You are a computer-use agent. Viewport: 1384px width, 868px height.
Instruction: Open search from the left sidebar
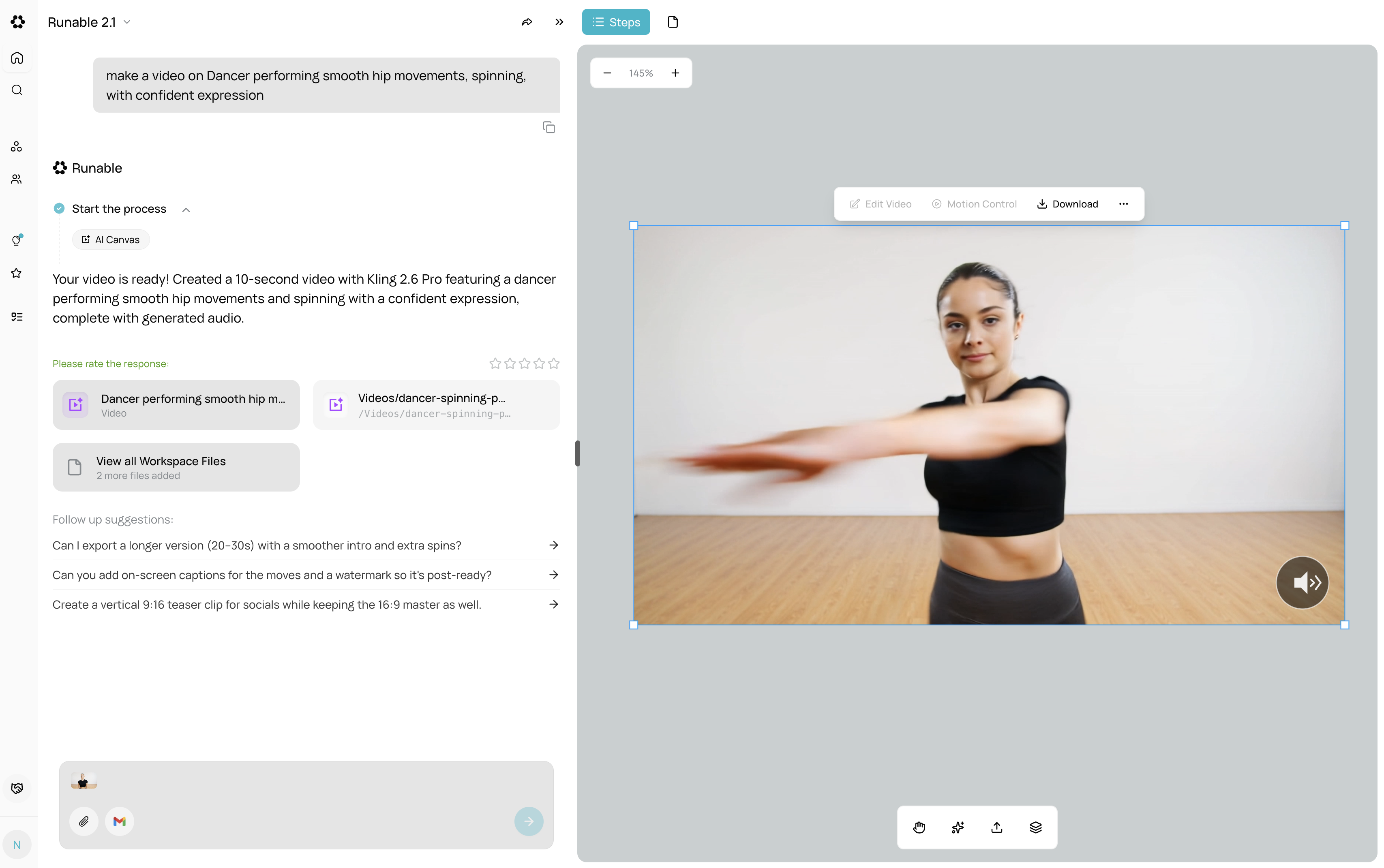tap(17, 90)
